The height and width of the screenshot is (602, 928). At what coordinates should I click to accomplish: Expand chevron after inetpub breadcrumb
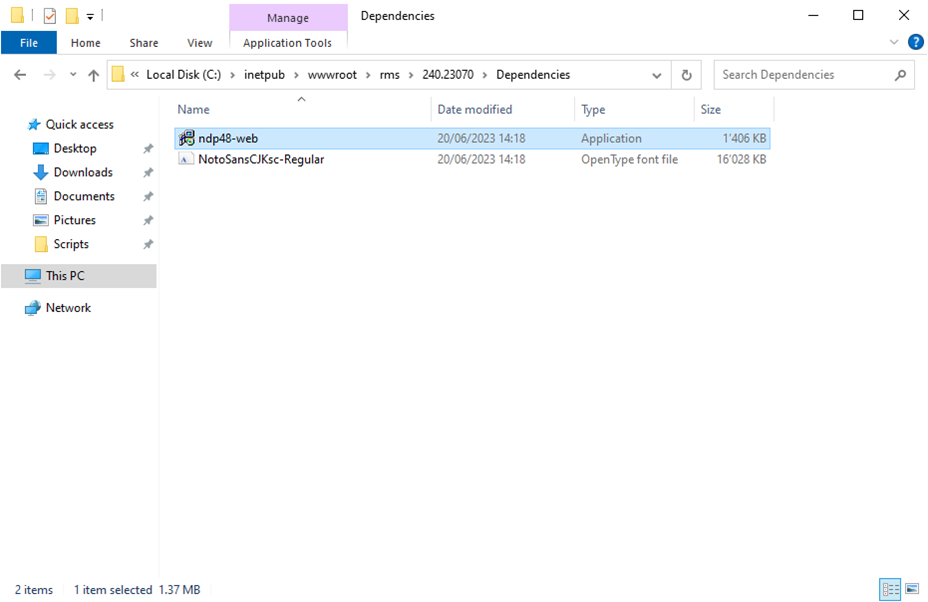tap(297, 75)
